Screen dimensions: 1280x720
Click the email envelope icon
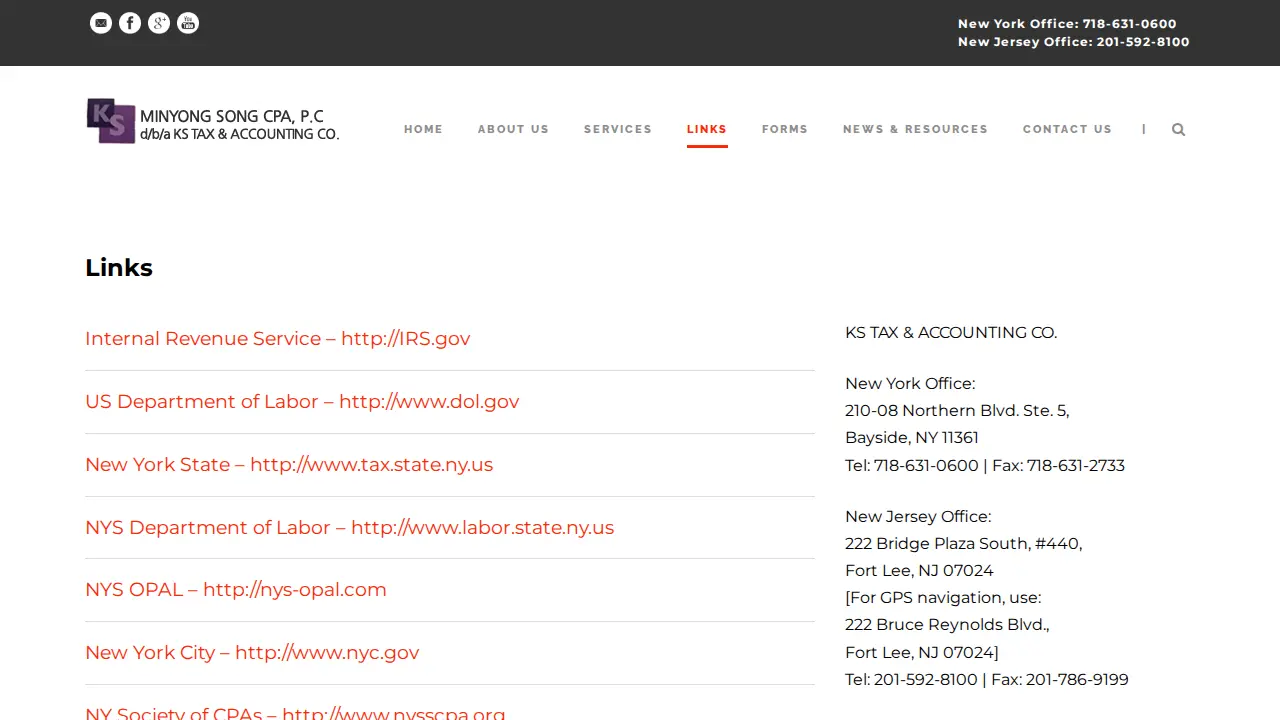(101, 23)
